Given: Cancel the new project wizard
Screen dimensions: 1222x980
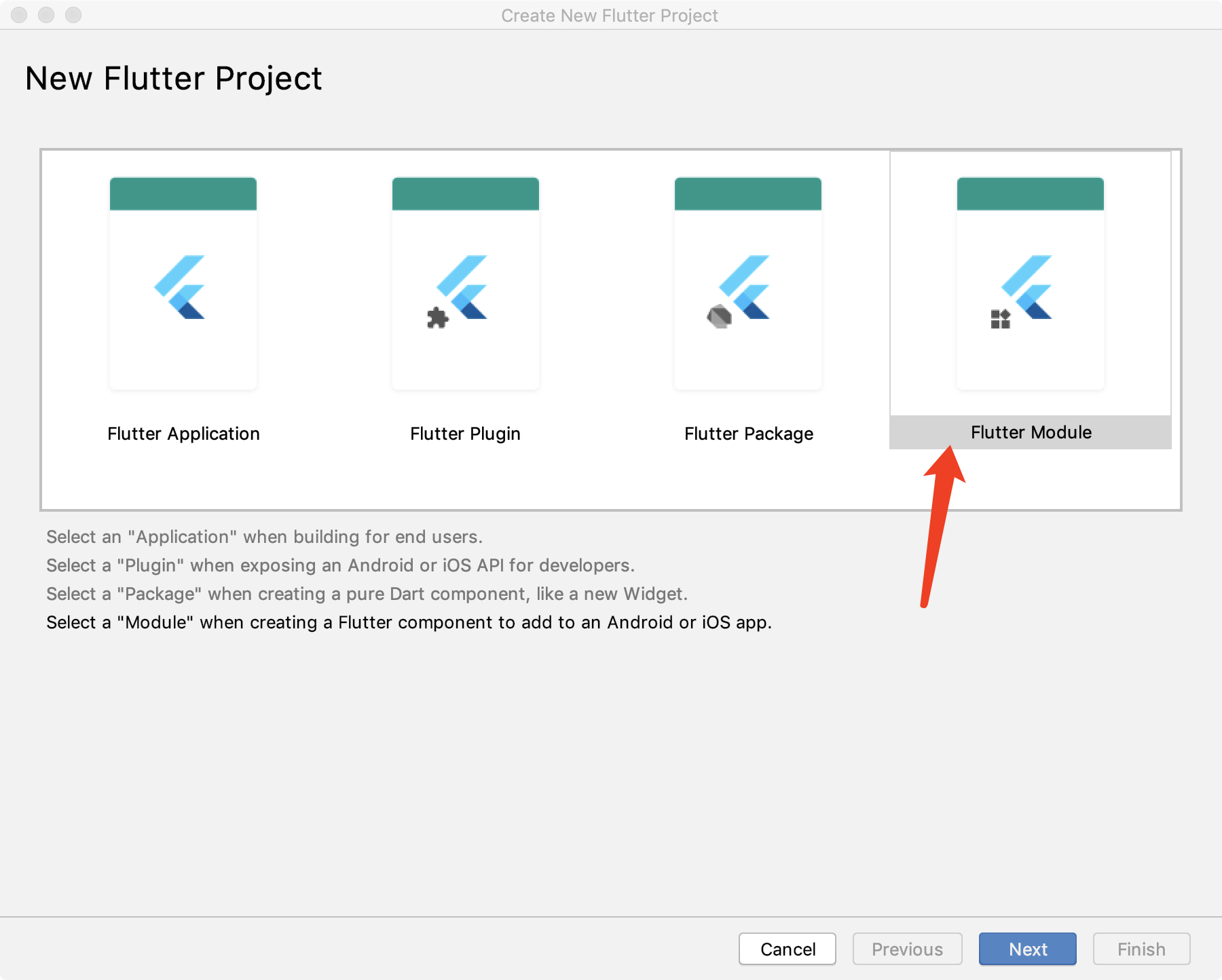Looking at the screenshot, I should tap(788, 949).
